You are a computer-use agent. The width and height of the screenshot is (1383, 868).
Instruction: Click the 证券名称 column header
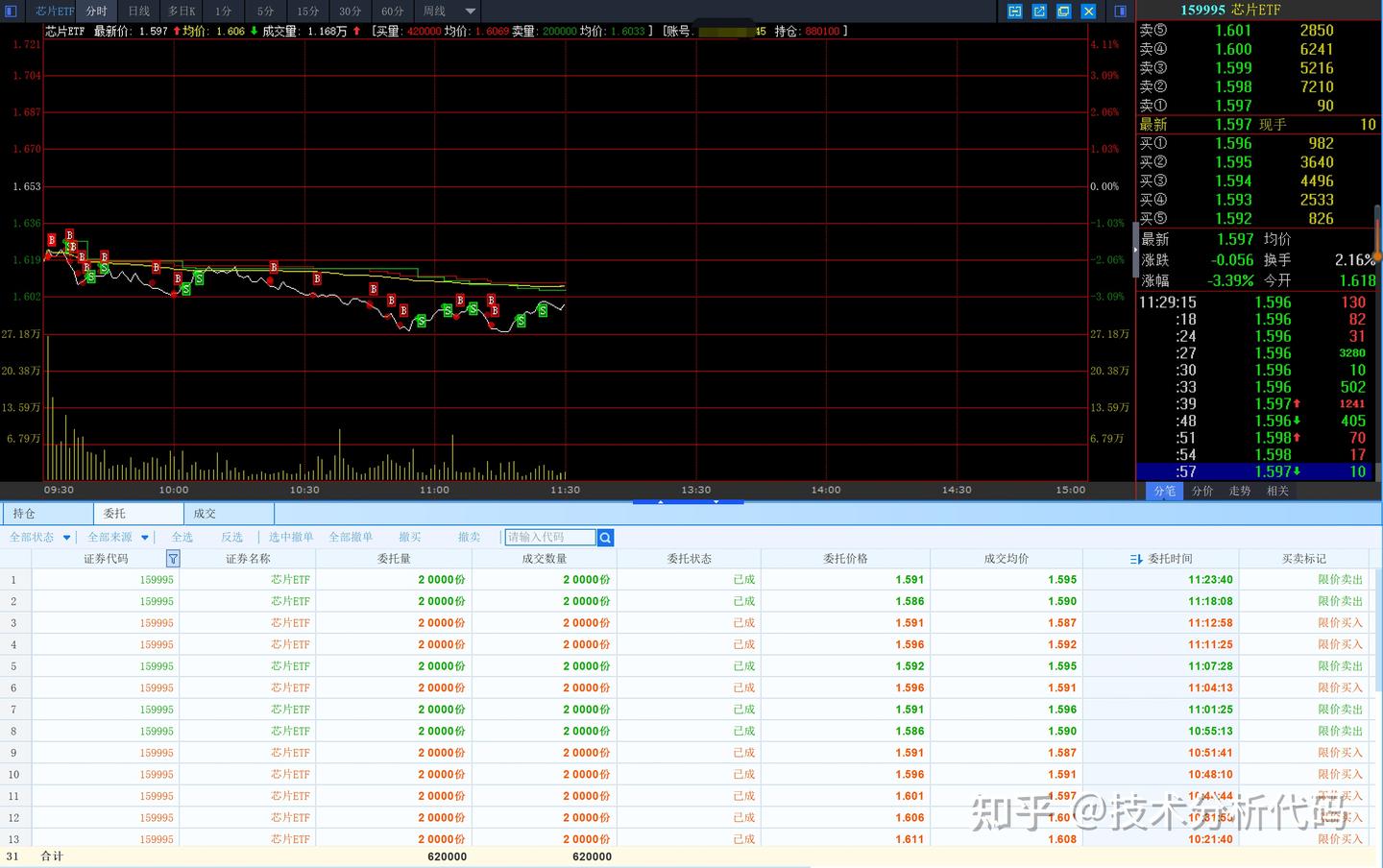pos(248,559)
